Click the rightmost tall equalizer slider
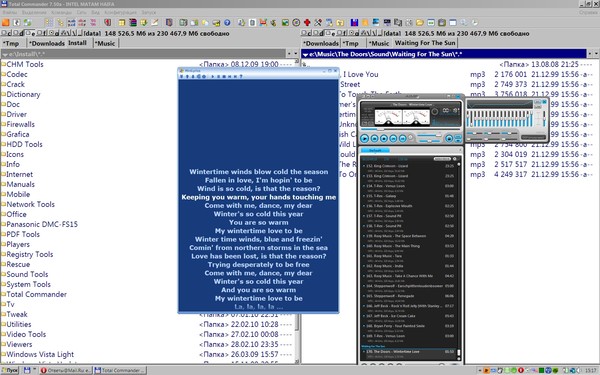The width and height of the screenshot is (600, 375). (x=544, y=119)
